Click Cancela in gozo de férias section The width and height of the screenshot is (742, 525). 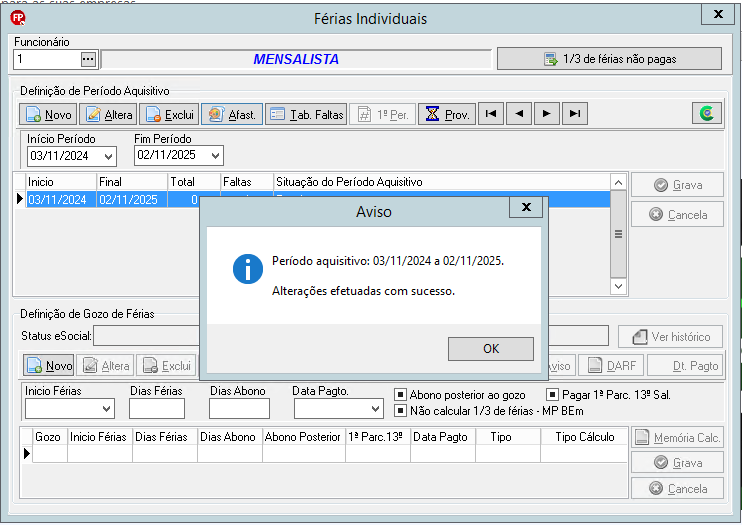677,488
